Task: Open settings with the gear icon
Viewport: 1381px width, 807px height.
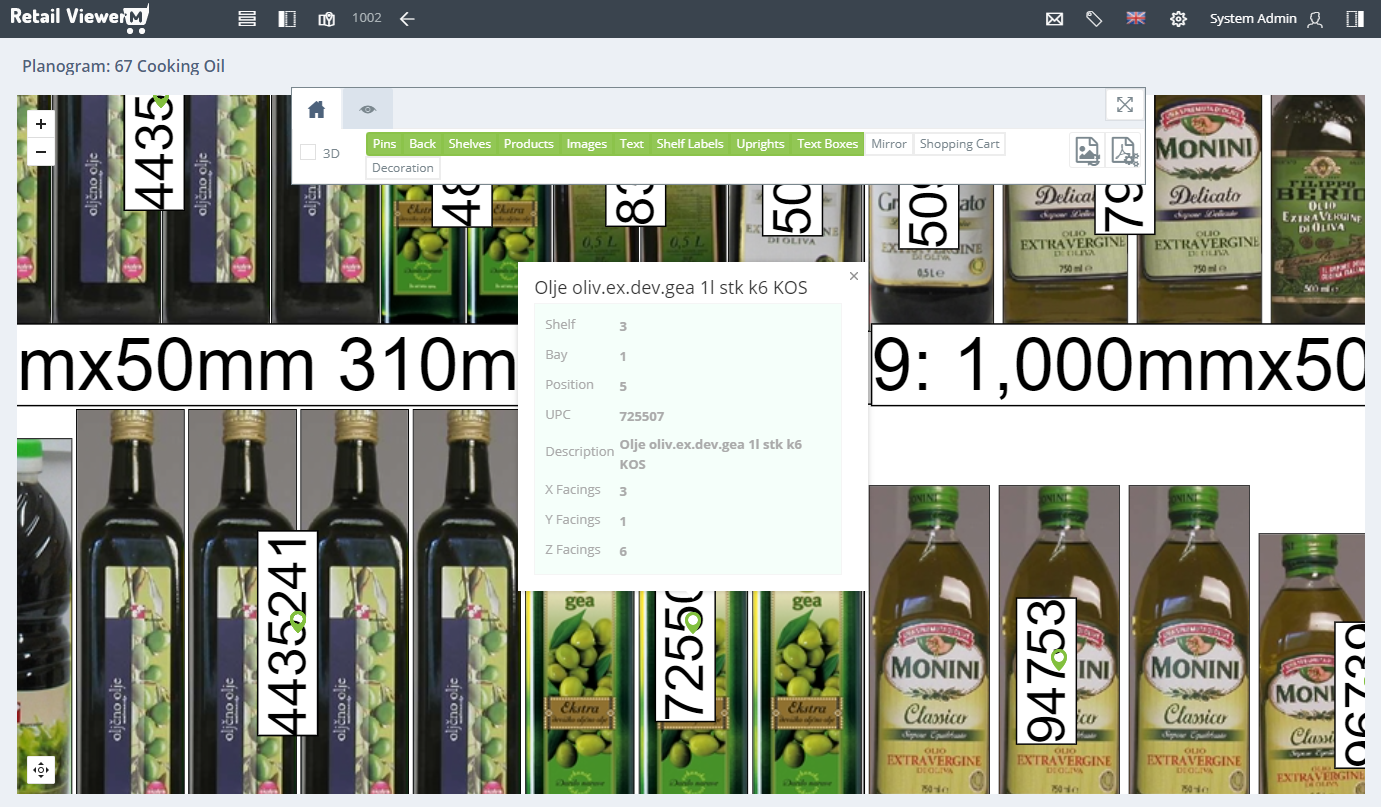Action: click(x=1179, y=19)
